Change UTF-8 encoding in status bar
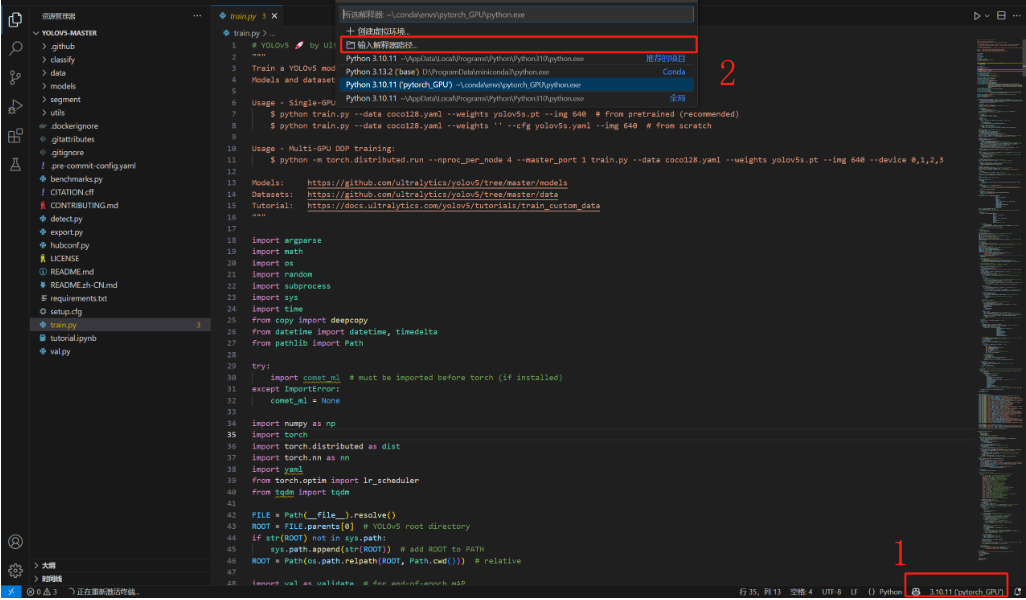Viewport: 1026px width, 600px height. (832, 591)
